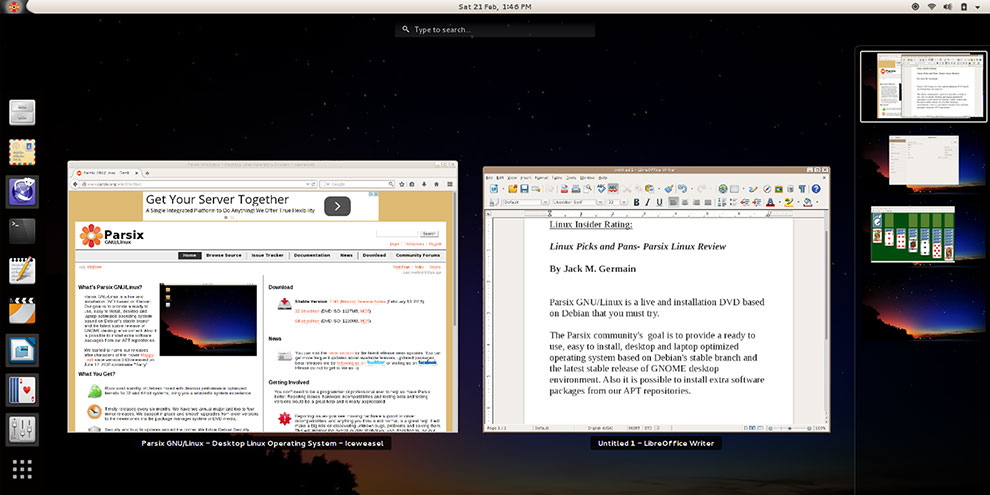990x495 pixels.
Task: Toggle bullet list in Writer
Action: (x=734, y=202)
